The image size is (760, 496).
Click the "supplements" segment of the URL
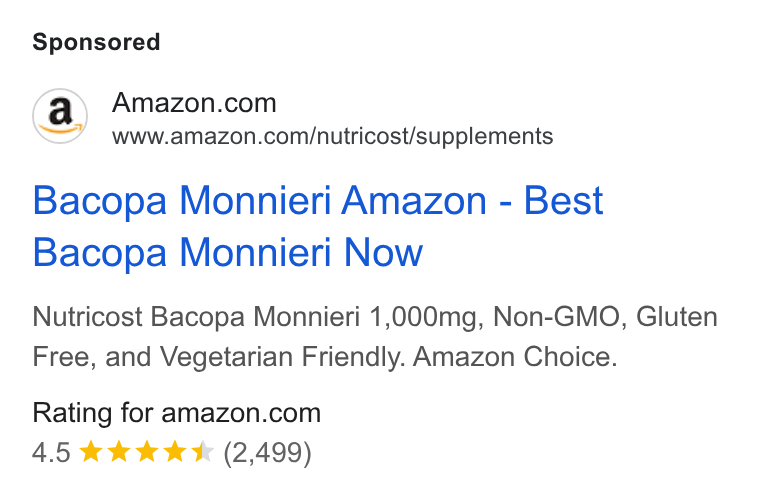click(x=485, y=137)
